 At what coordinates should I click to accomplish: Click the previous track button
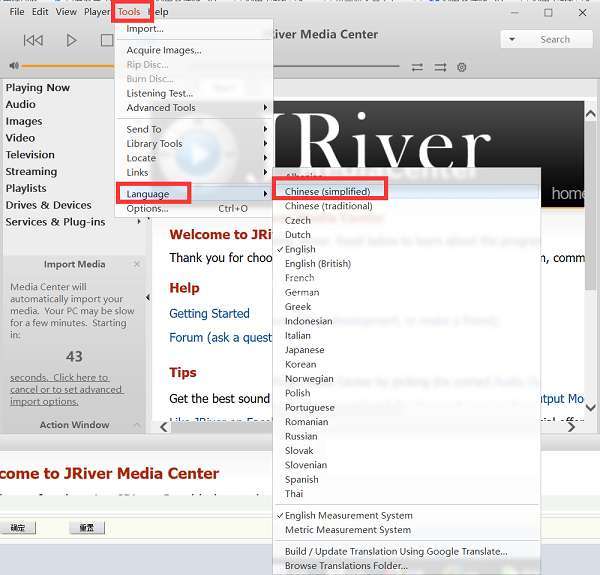(33, 40)
